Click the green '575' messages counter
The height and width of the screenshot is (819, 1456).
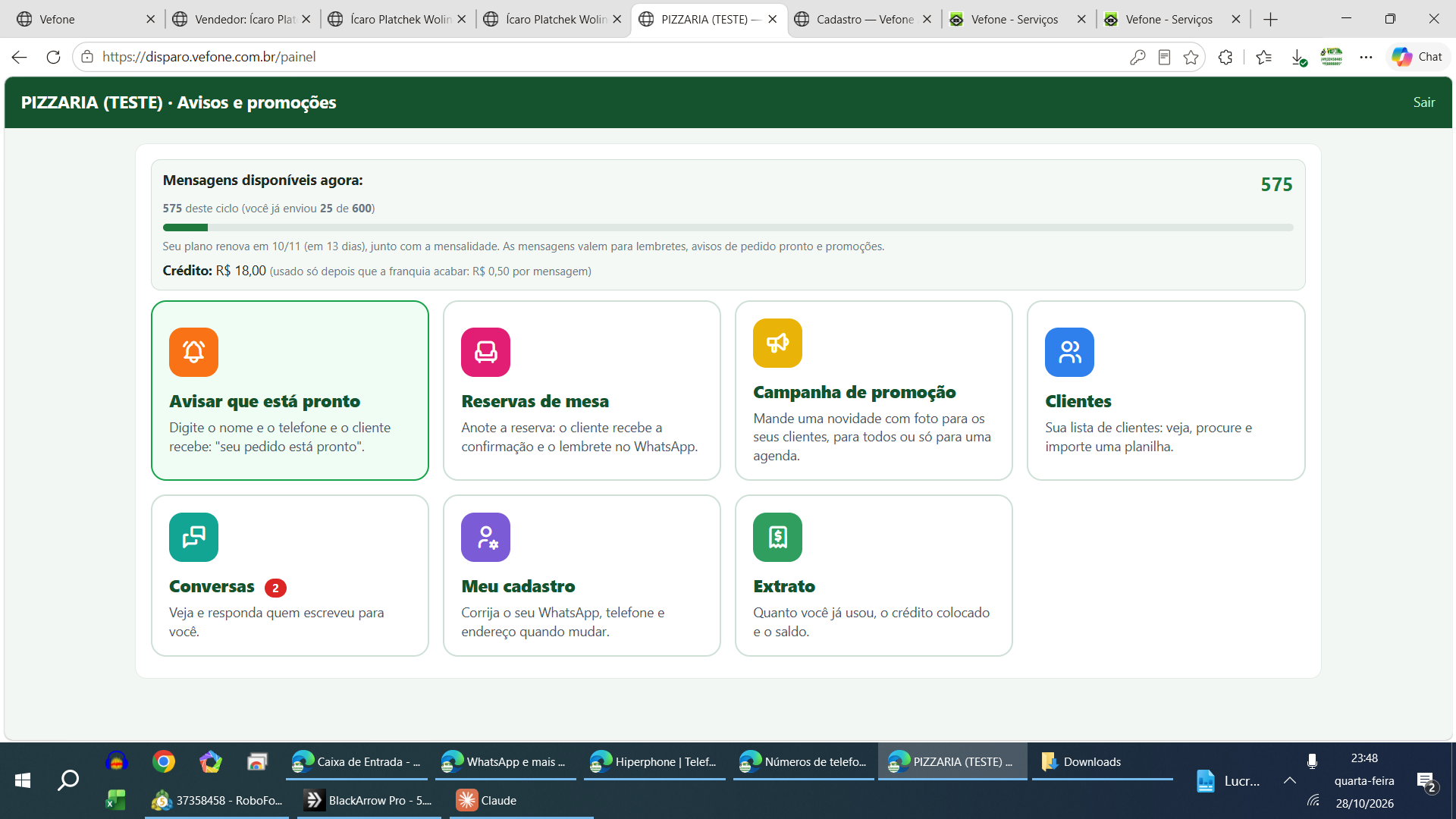pyautogui.click(x=1276, y=184)
